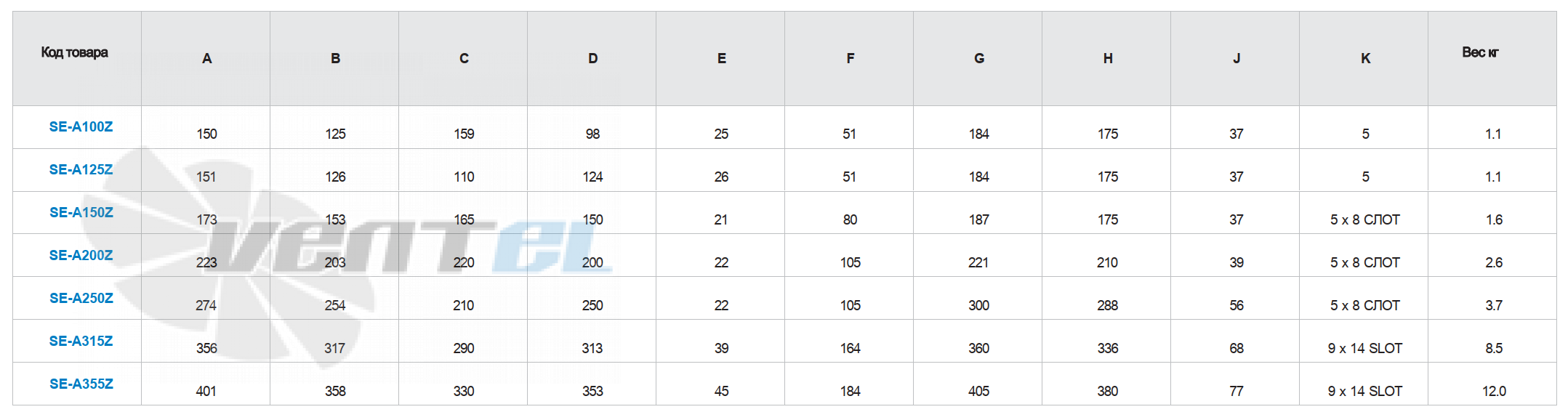Select column header A
The height and width of the screenshot is (420, 1568).
(x=207, y=59)
